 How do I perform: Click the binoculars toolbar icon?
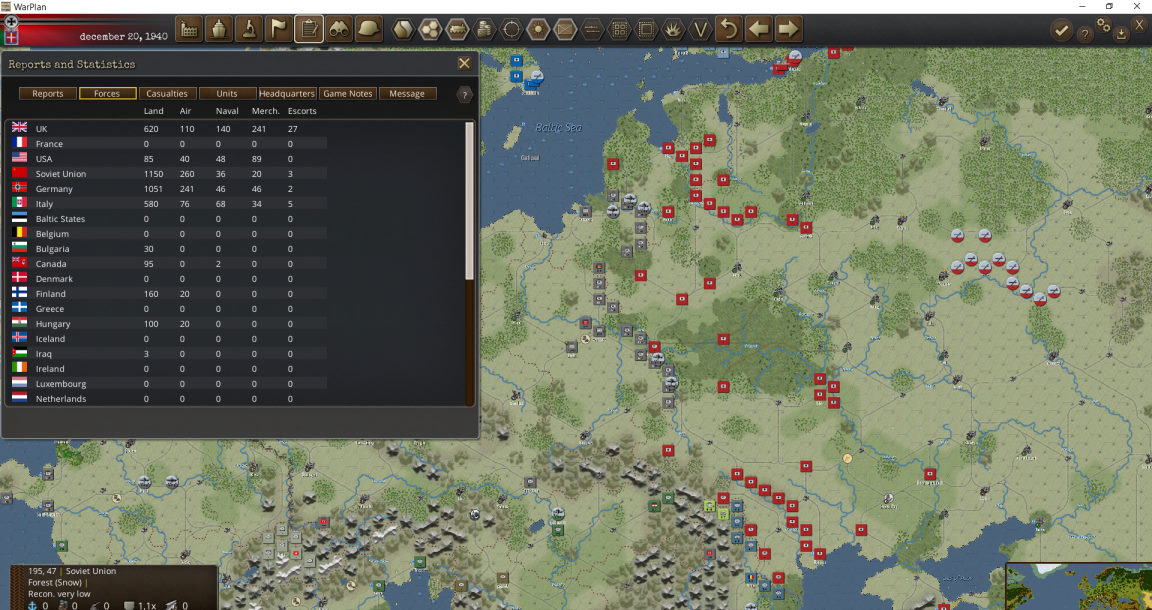click(339, 30)
